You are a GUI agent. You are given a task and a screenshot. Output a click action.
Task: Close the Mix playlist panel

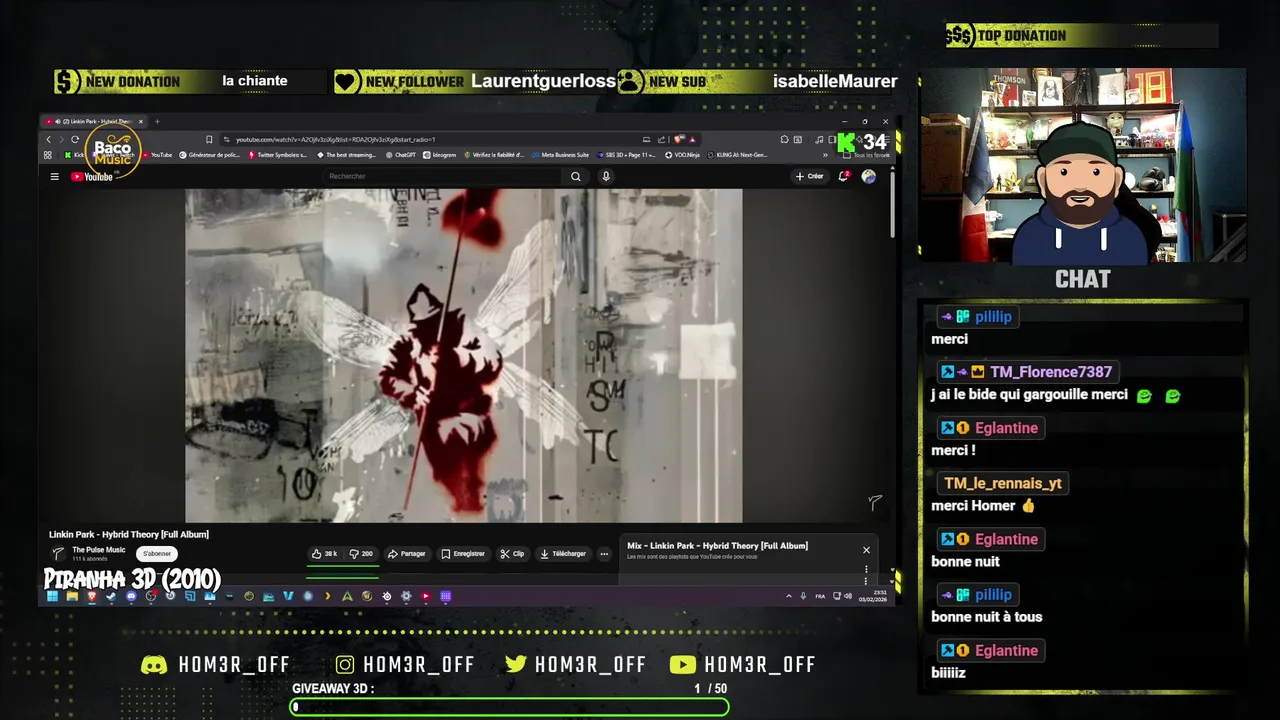[866, 549]
